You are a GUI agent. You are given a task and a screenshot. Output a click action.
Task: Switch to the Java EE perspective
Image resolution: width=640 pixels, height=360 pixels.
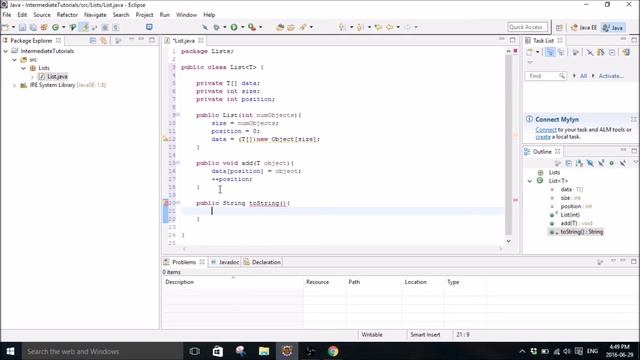[x=584, y=27]
